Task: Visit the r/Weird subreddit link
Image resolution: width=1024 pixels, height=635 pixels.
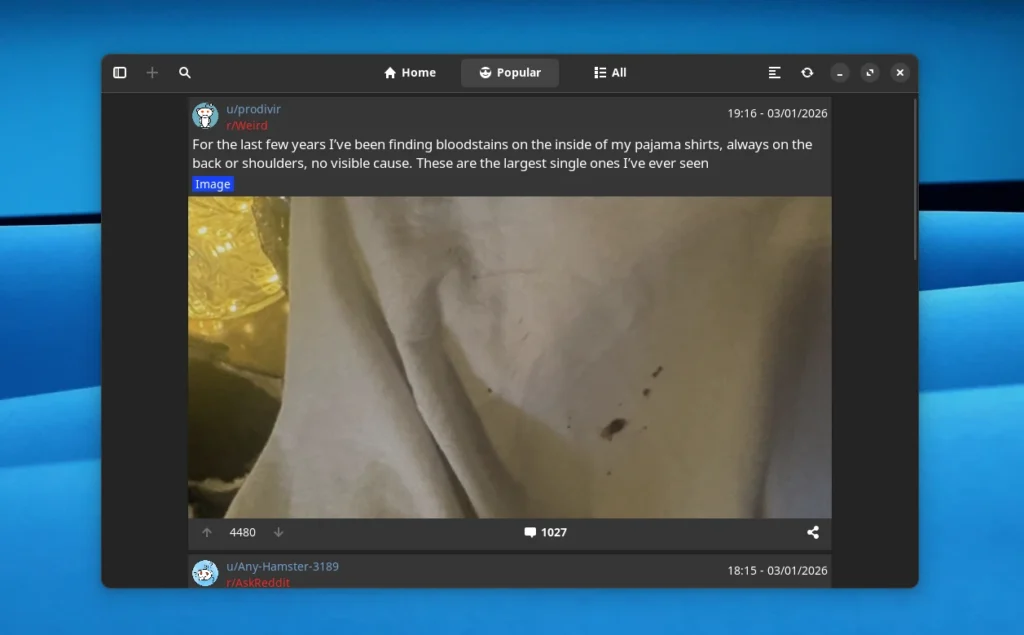Action: pyautogui.click(x=246, y=126)
